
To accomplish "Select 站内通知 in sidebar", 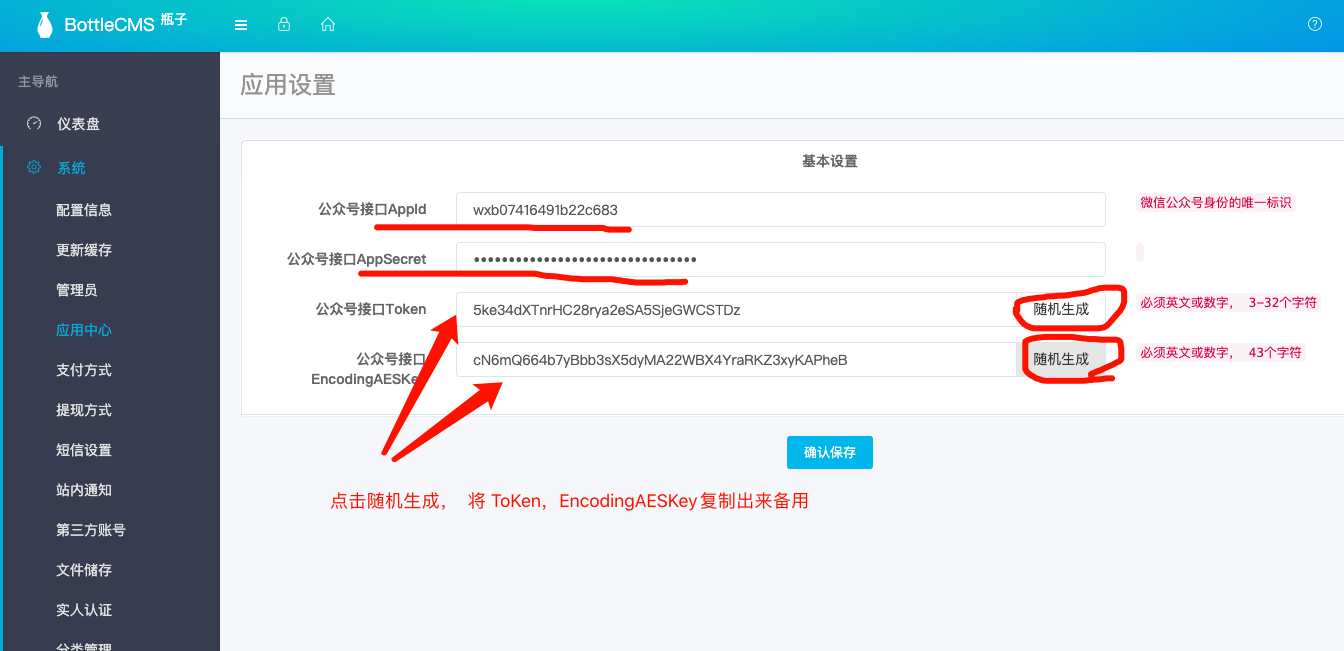I will tap(84, 490).
